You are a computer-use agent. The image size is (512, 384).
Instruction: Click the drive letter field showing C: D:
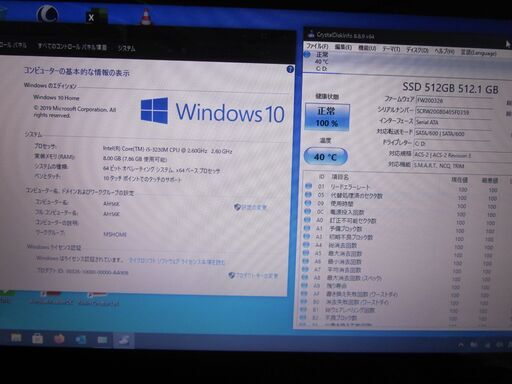(452, 144)
